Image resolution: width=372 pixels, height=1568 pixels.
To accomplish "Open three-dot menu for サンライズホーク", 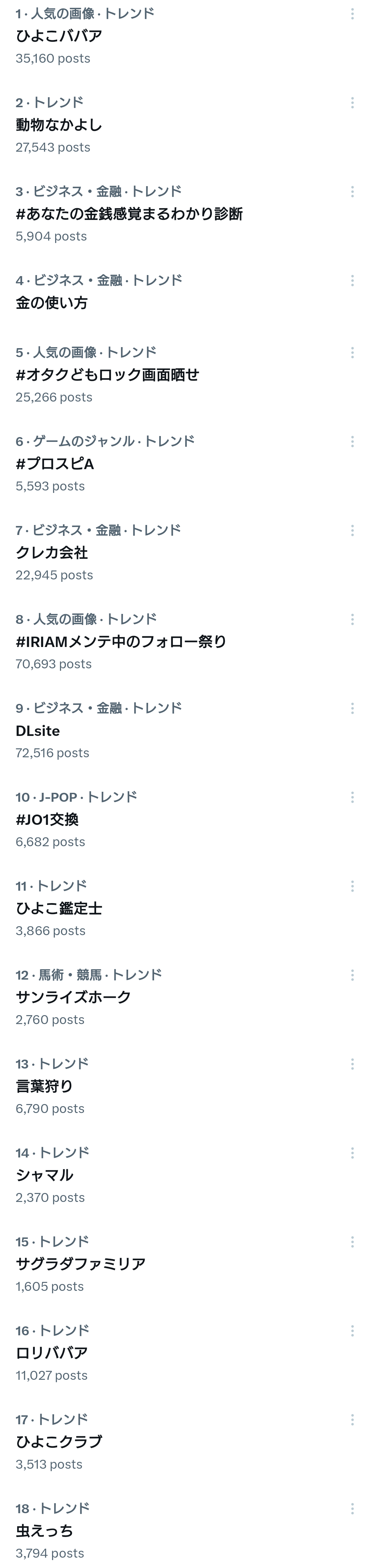I will pyautogui.click(x=352, y=974).
